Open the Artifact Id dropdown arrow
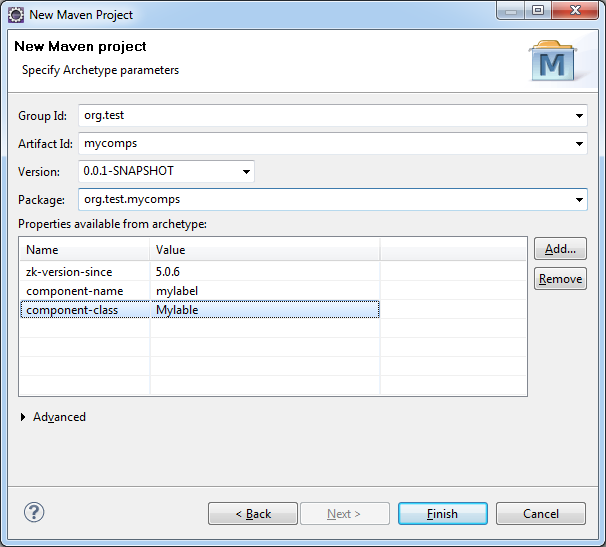This screenshot has width=606, height=547. pyautogui.click(x=579, y=144)
